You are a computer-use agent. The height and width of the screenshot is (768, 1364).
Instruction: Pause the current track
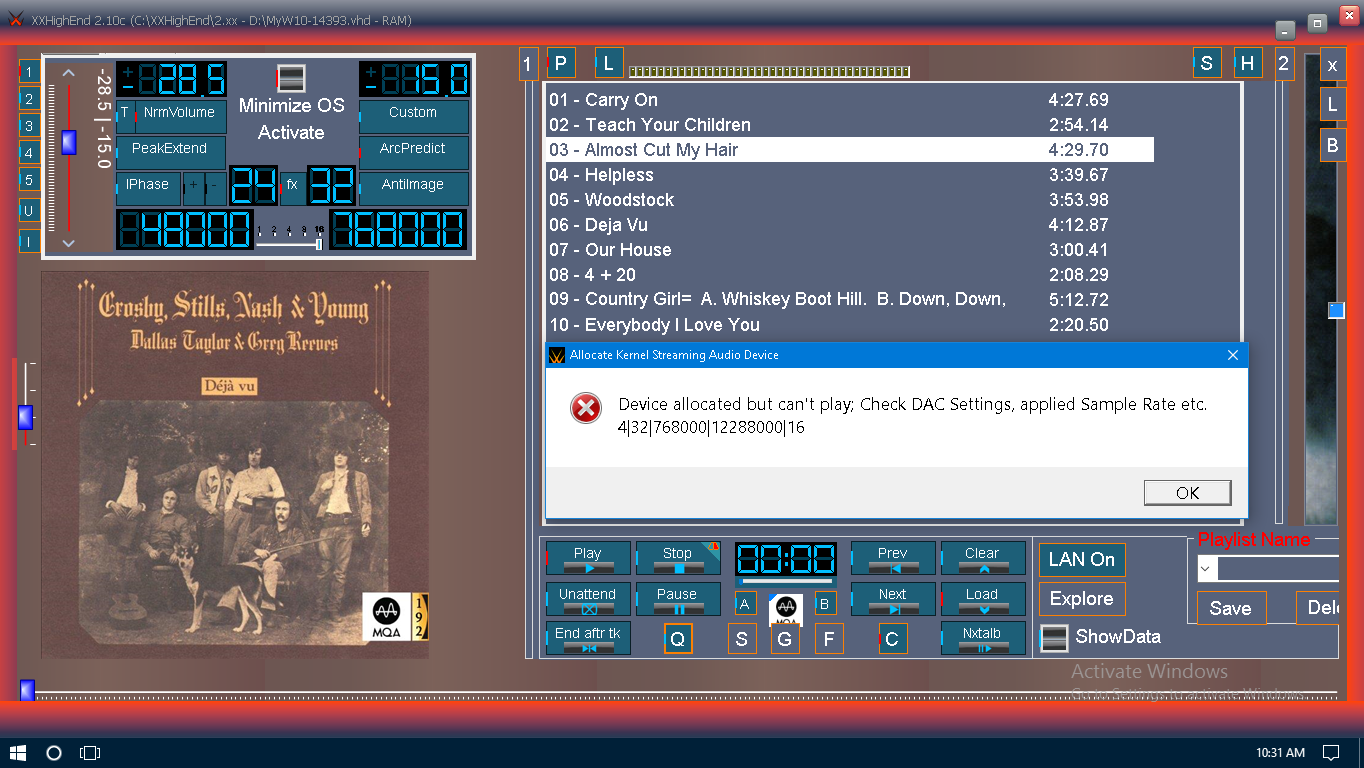pyautogui.click(x=678, y=599)
